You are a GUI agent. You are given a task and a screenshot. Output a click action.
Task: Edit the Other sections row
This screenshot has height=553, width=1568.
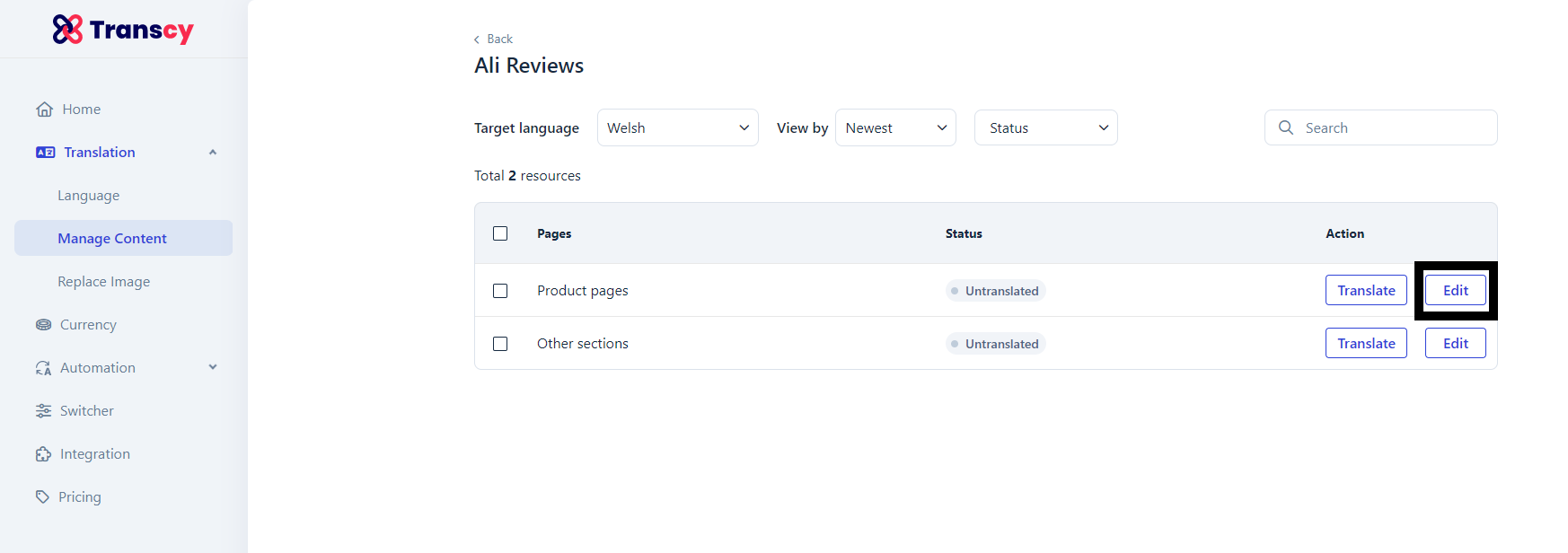tap(1456, 343)
